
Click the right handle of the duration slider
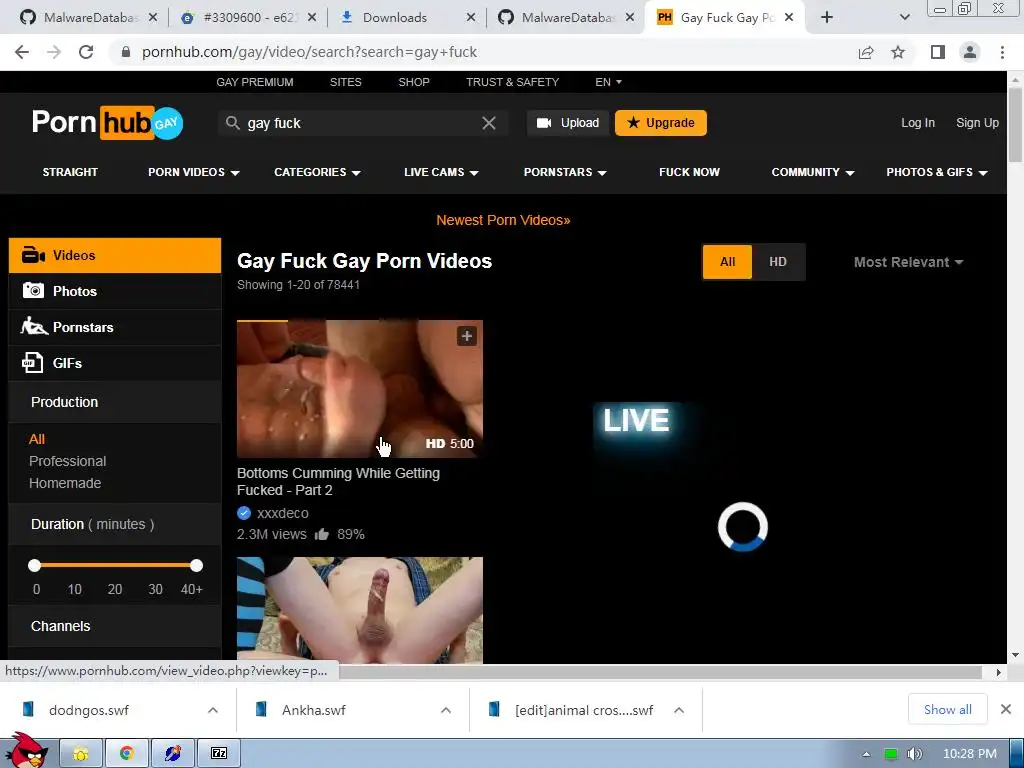point(197,566)
